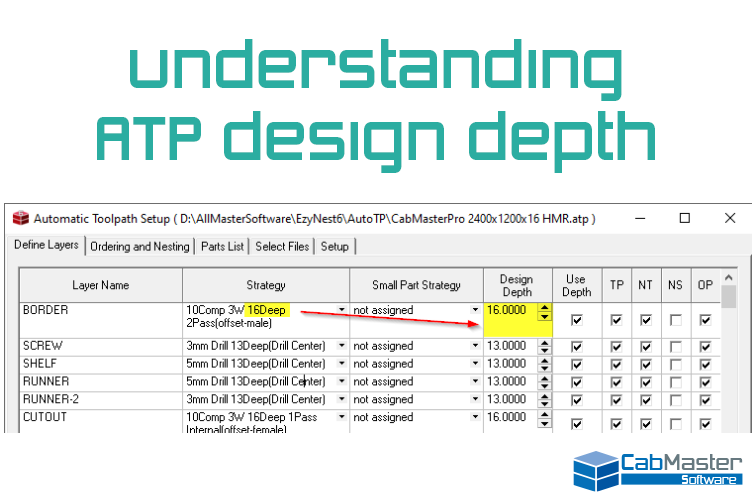Open RUNNER-2 small part strategy dropdown
The height and width of the screenshot is (500, 752).
pos(475,399)
